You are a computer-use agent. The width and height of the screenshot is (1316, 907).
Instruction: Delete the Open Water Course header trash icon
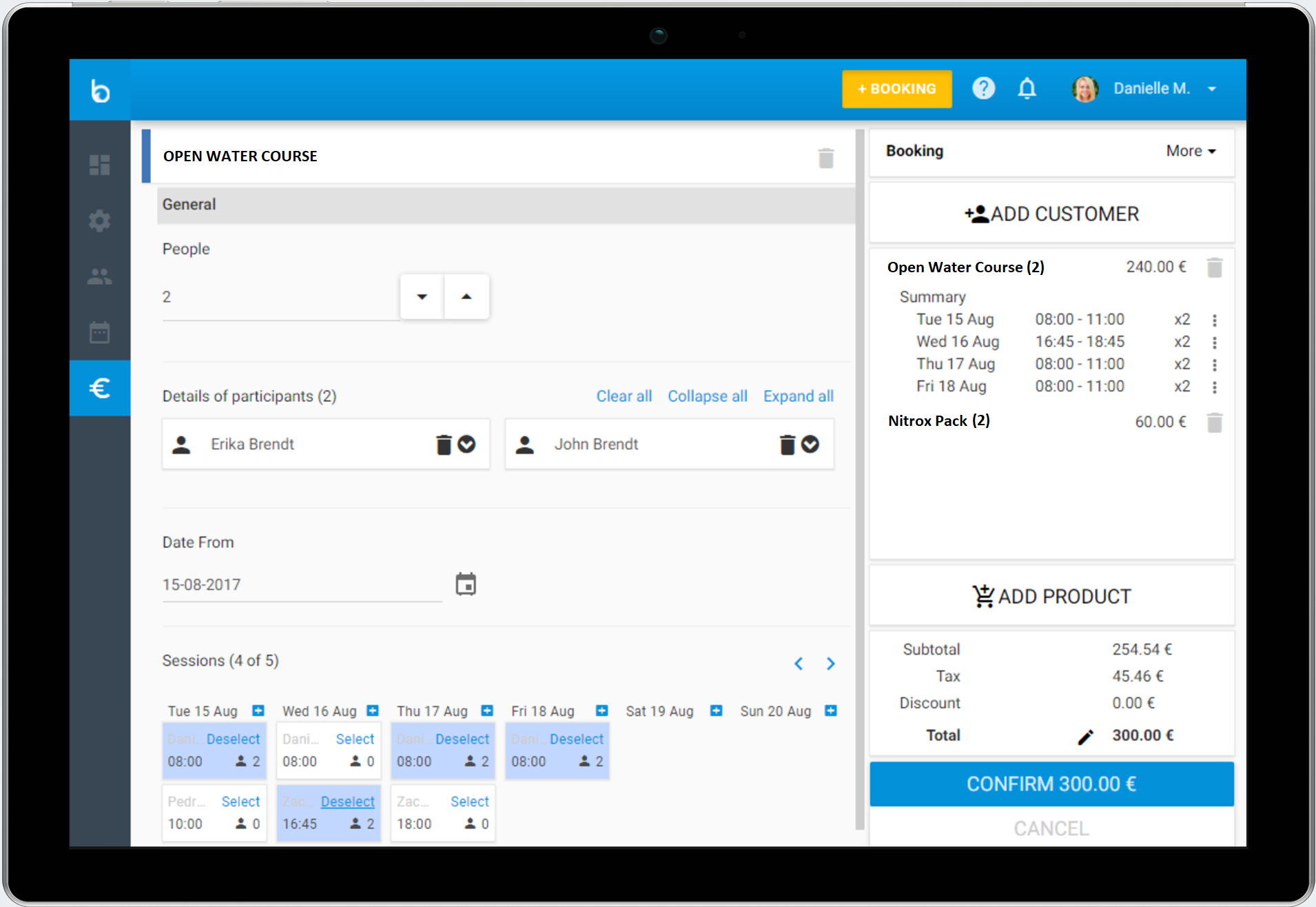click(825, 158)
